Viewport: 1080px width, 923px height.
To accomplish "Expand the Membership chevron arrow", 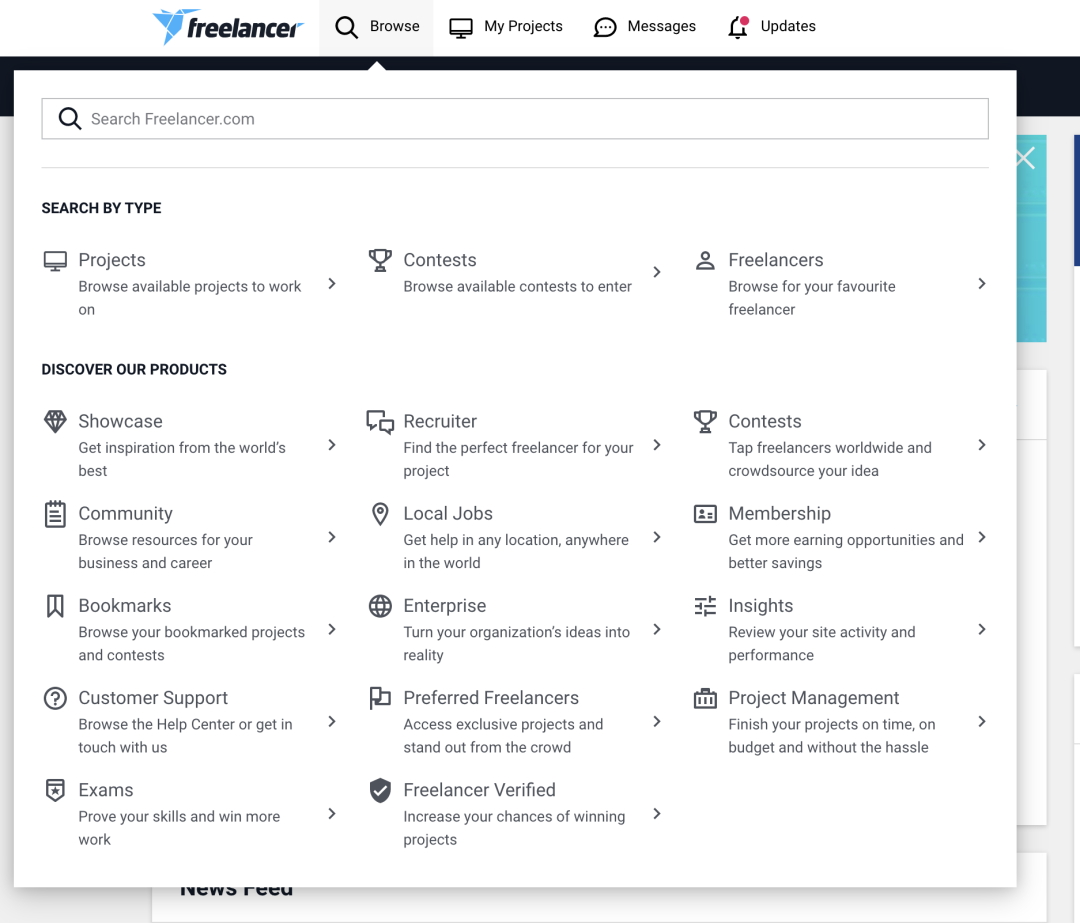I will coord(982,537).
